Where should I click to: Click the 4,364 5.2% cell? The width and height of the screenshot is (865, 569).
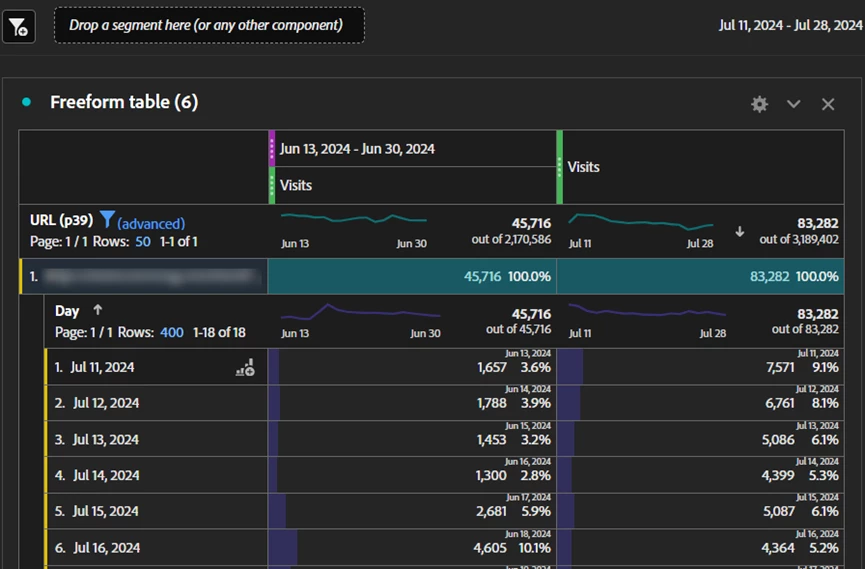701,547
